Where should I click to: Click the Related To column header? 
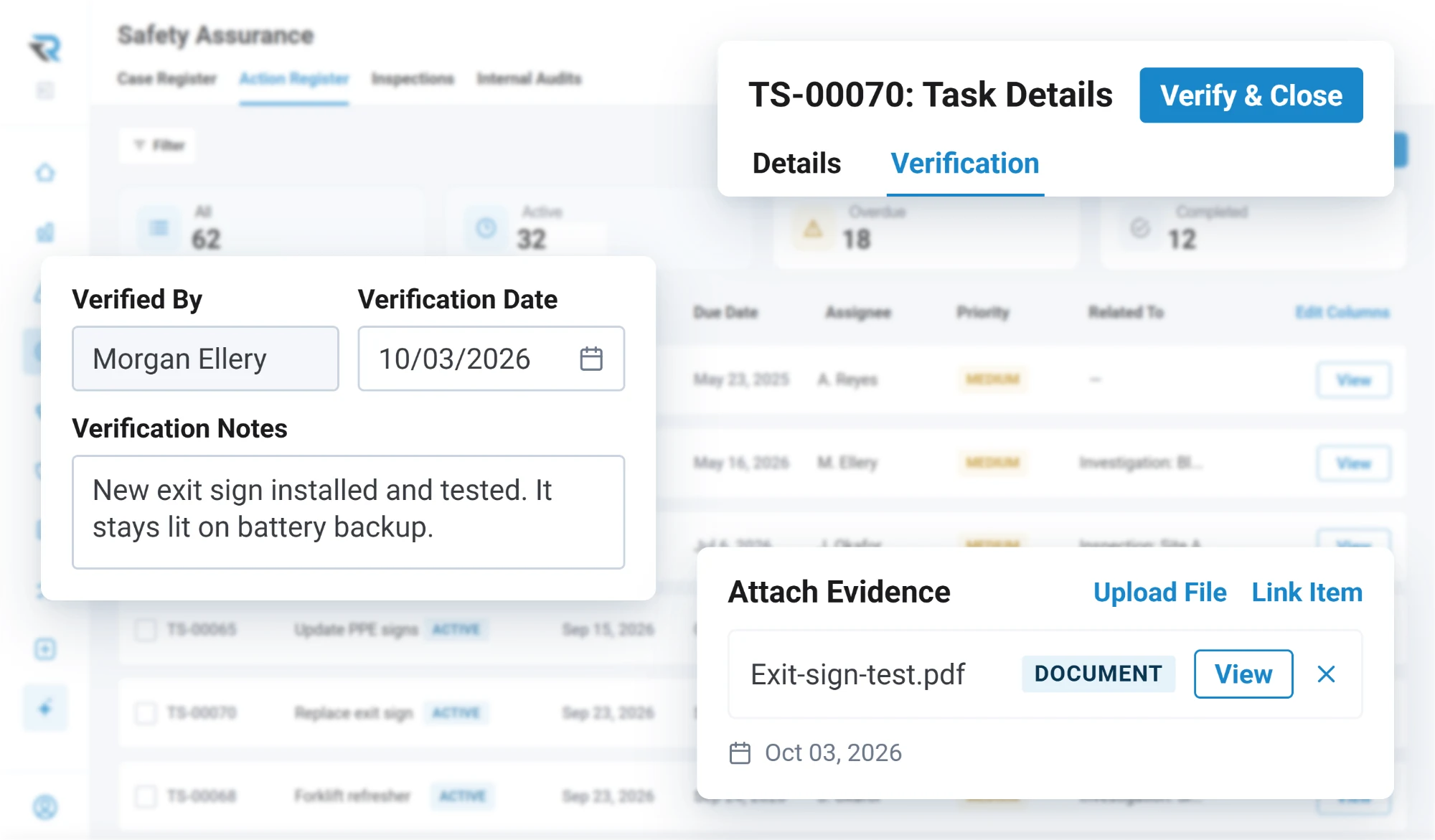pos(1125,312)
